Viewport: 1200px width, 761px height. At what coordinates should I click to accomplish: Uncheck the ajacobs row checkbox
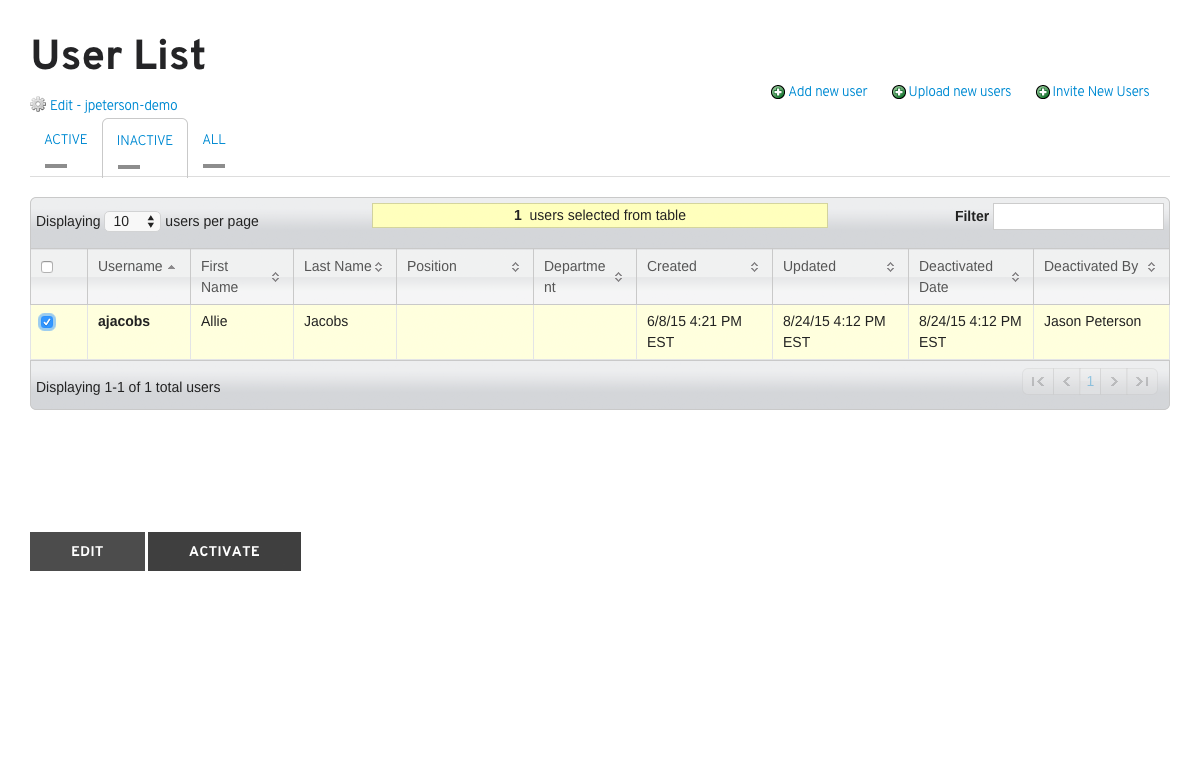47,322
